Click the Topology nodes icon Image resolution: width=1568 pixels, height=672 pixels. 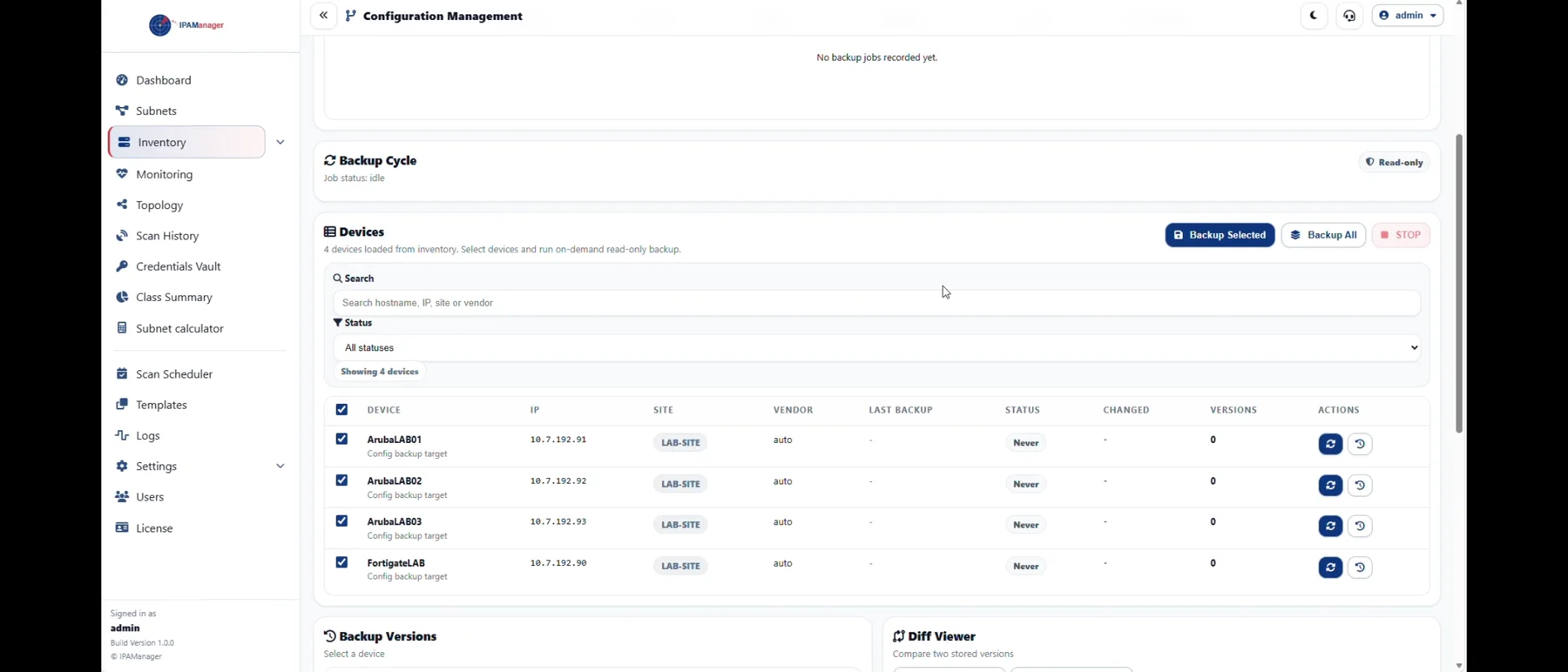122,205
